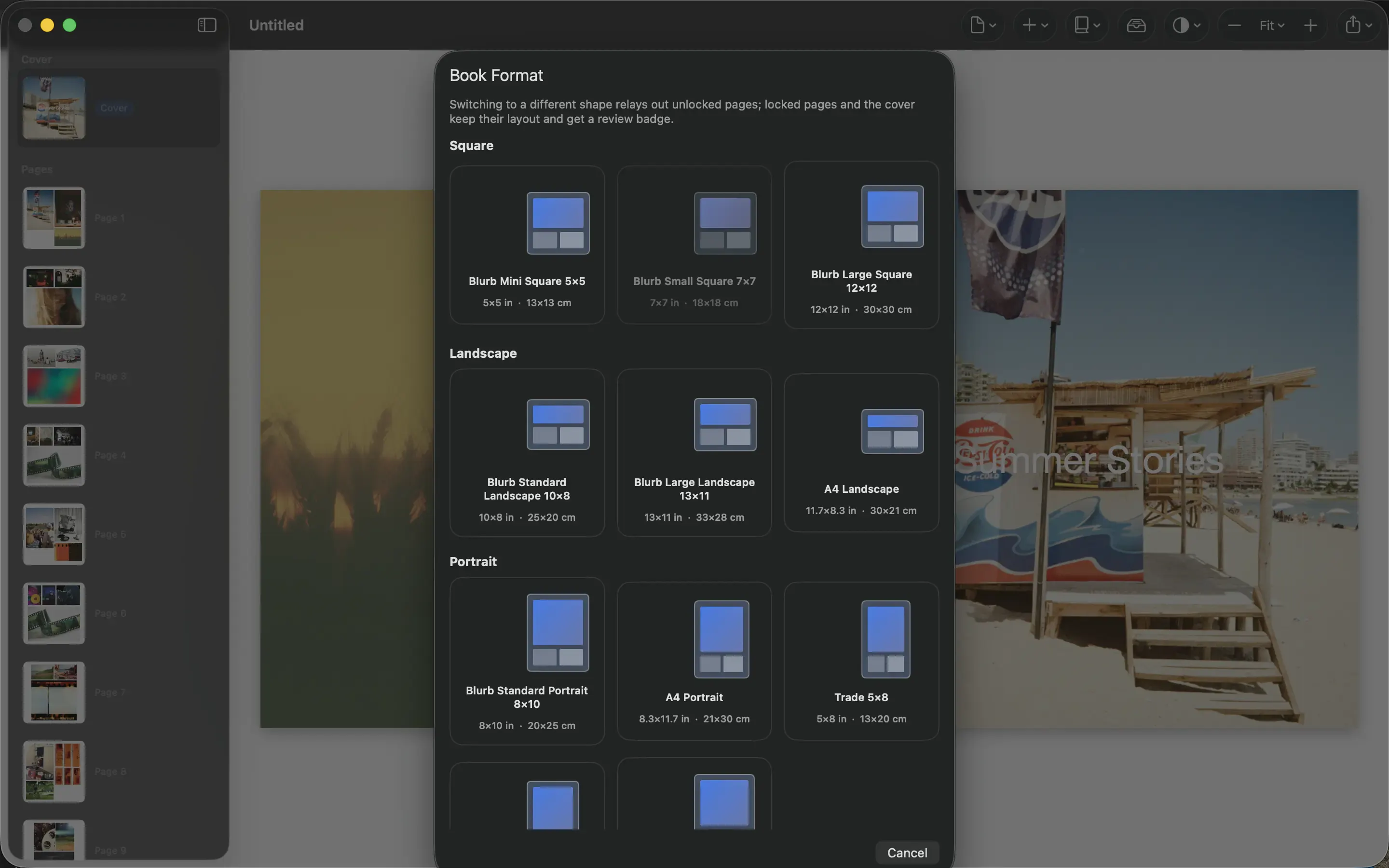
Task: Click the "Square" section heading
Action: click(471, 145)
